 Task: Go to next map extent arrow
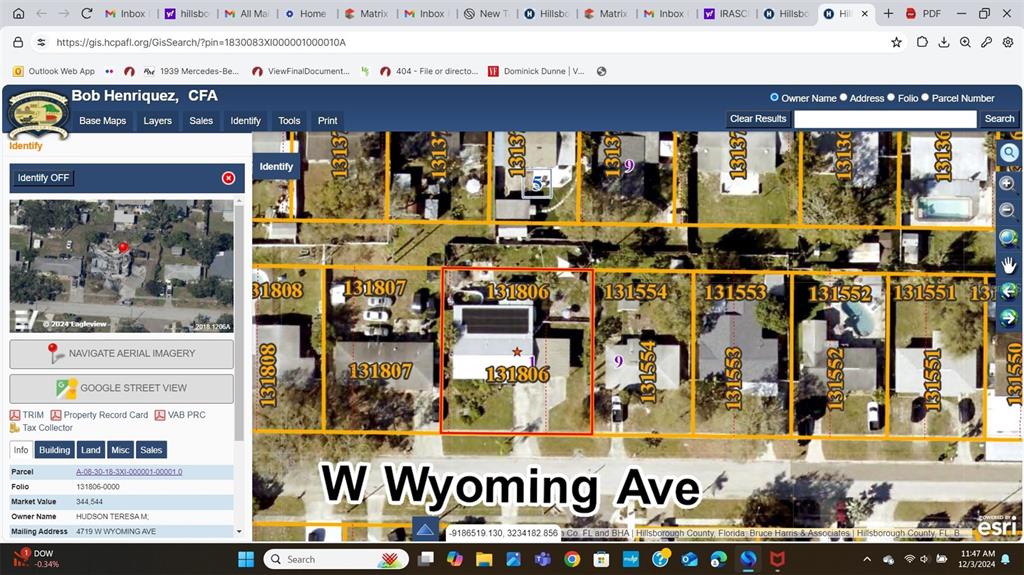(x=1009, y=318)
